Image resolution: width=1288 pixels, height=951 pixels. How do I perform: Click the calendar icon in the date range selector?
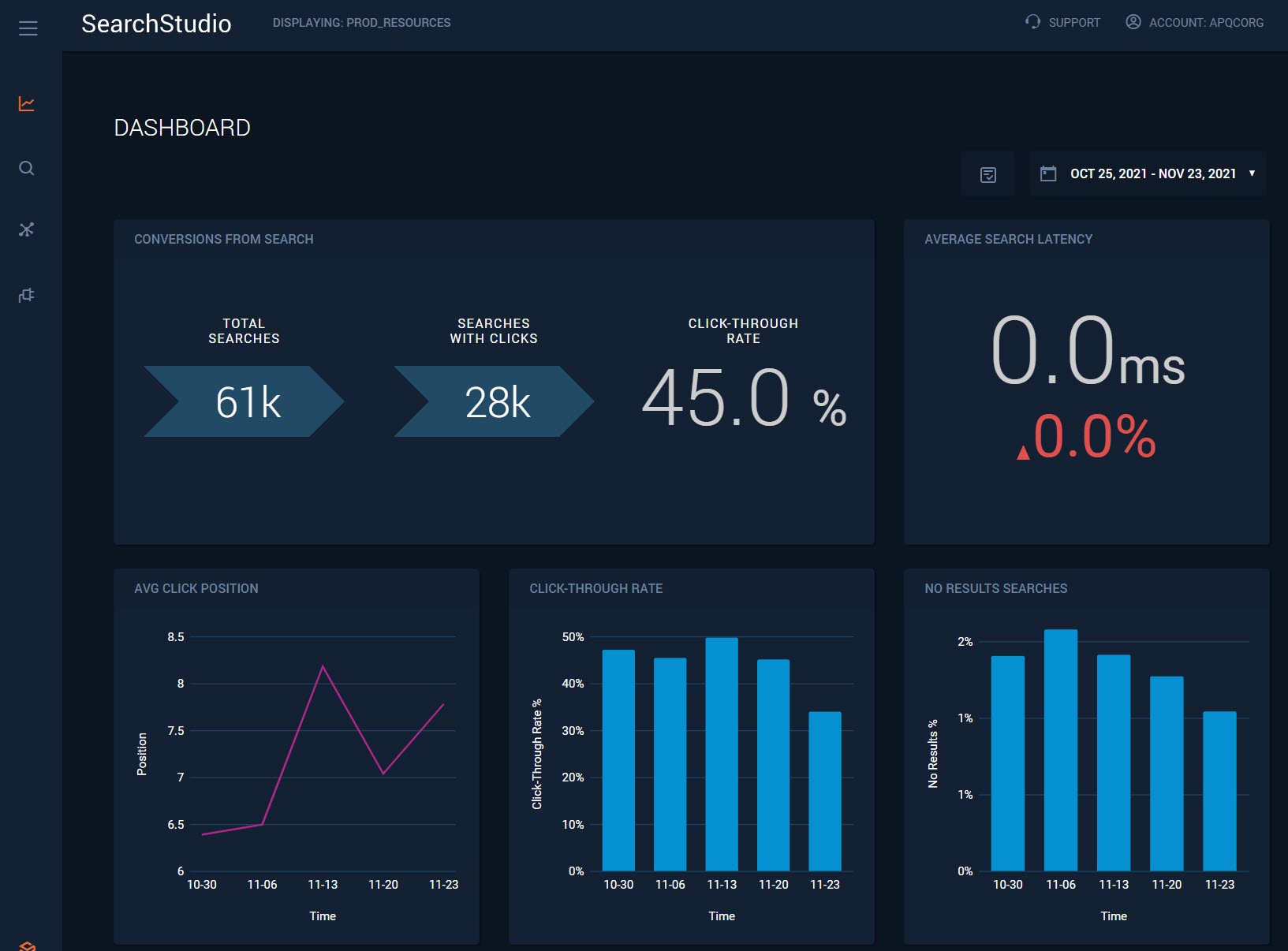click(x=1049, y=173)
